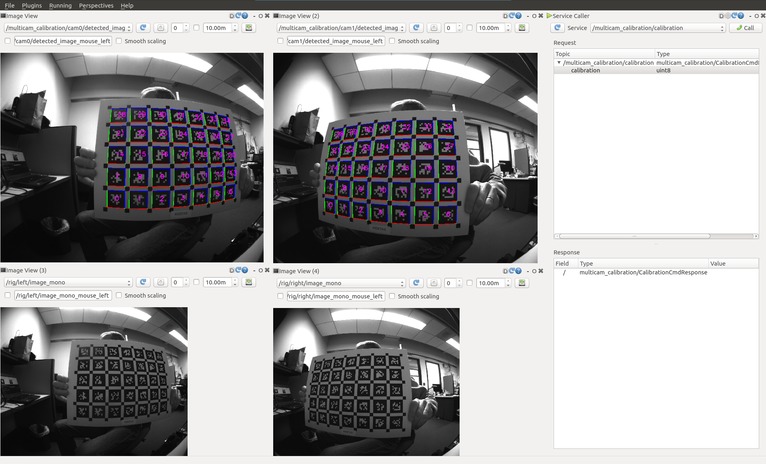
Task: Refresh the Service Caller service list
Action: click(x=557, y=28)
